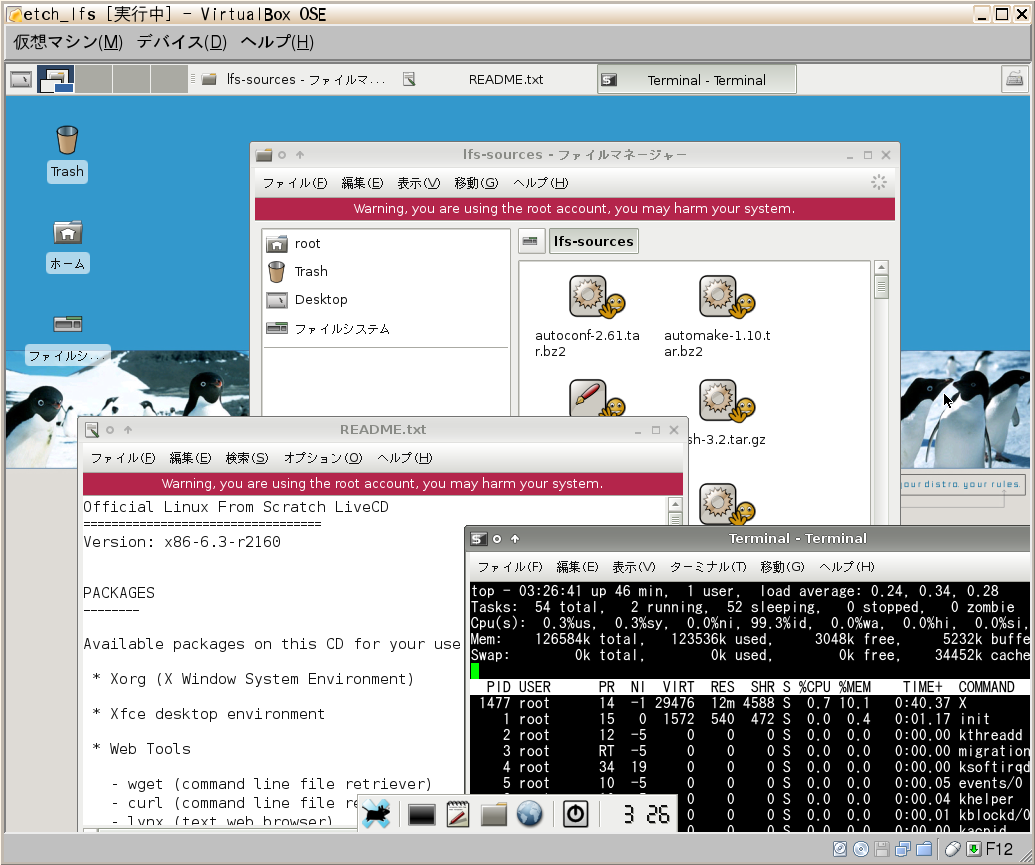The width and height of the screenshot is (1035, 865).
Task: Launch web browser globe icon in panel
Action: (x=529, y=814)
